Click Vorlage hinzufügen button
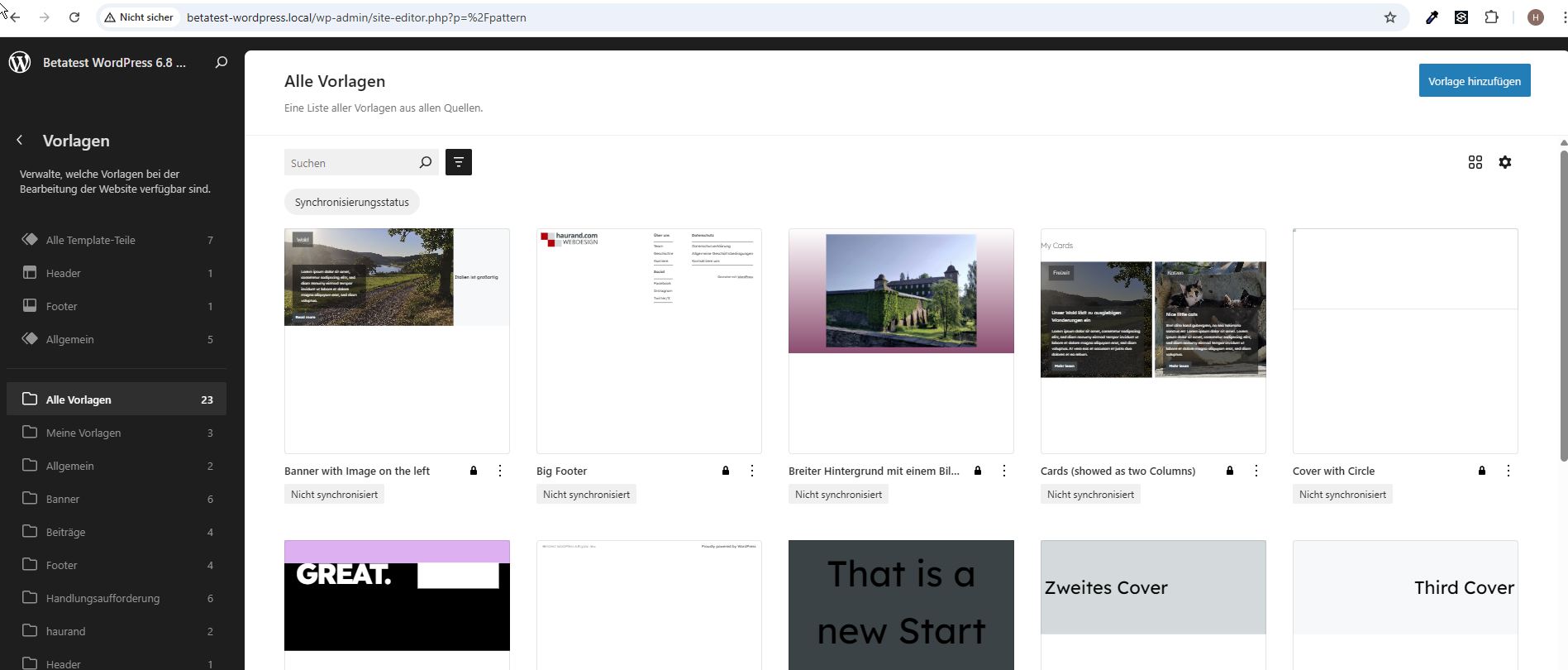This screenshot has width=1568, height=670. click(1475, 80)
